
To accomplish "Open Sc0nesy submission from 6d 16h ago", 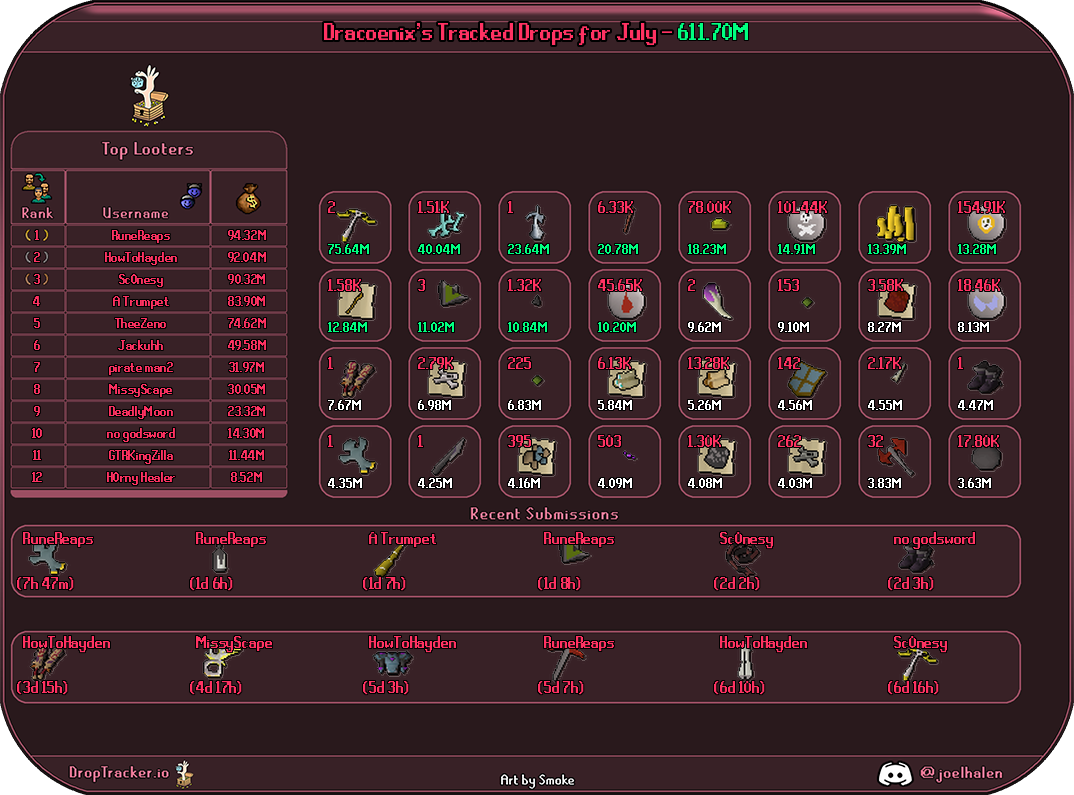I will point(920,665).
